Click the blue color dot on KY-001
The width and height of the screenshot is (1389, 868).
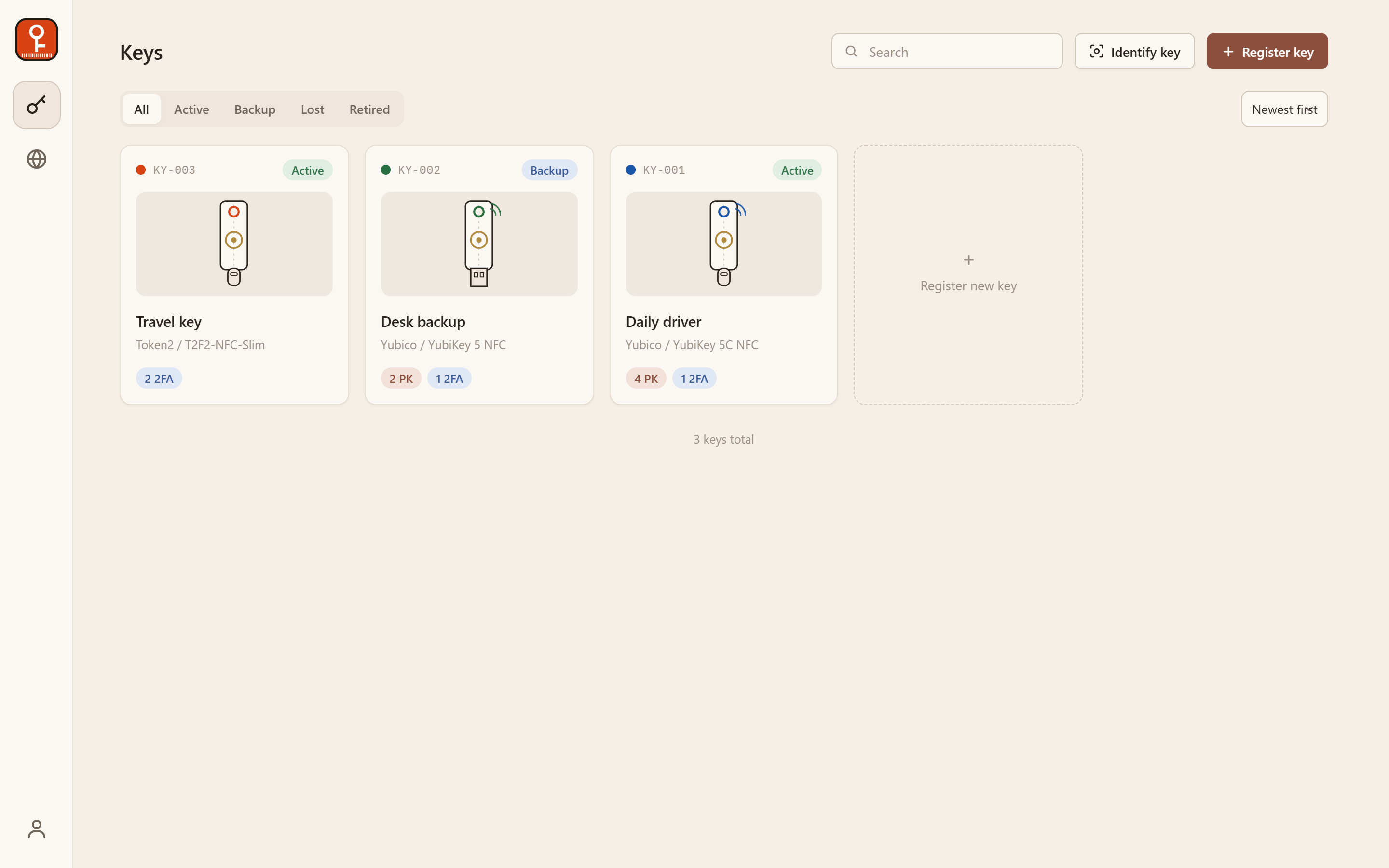[x=630, y=170]
